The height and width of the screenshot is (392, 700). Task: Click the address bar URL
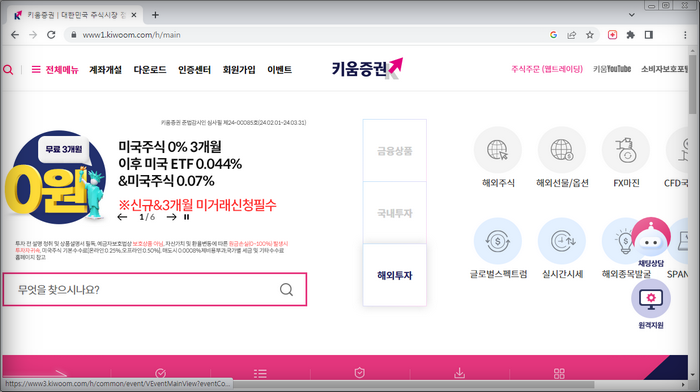pos(131,35)
